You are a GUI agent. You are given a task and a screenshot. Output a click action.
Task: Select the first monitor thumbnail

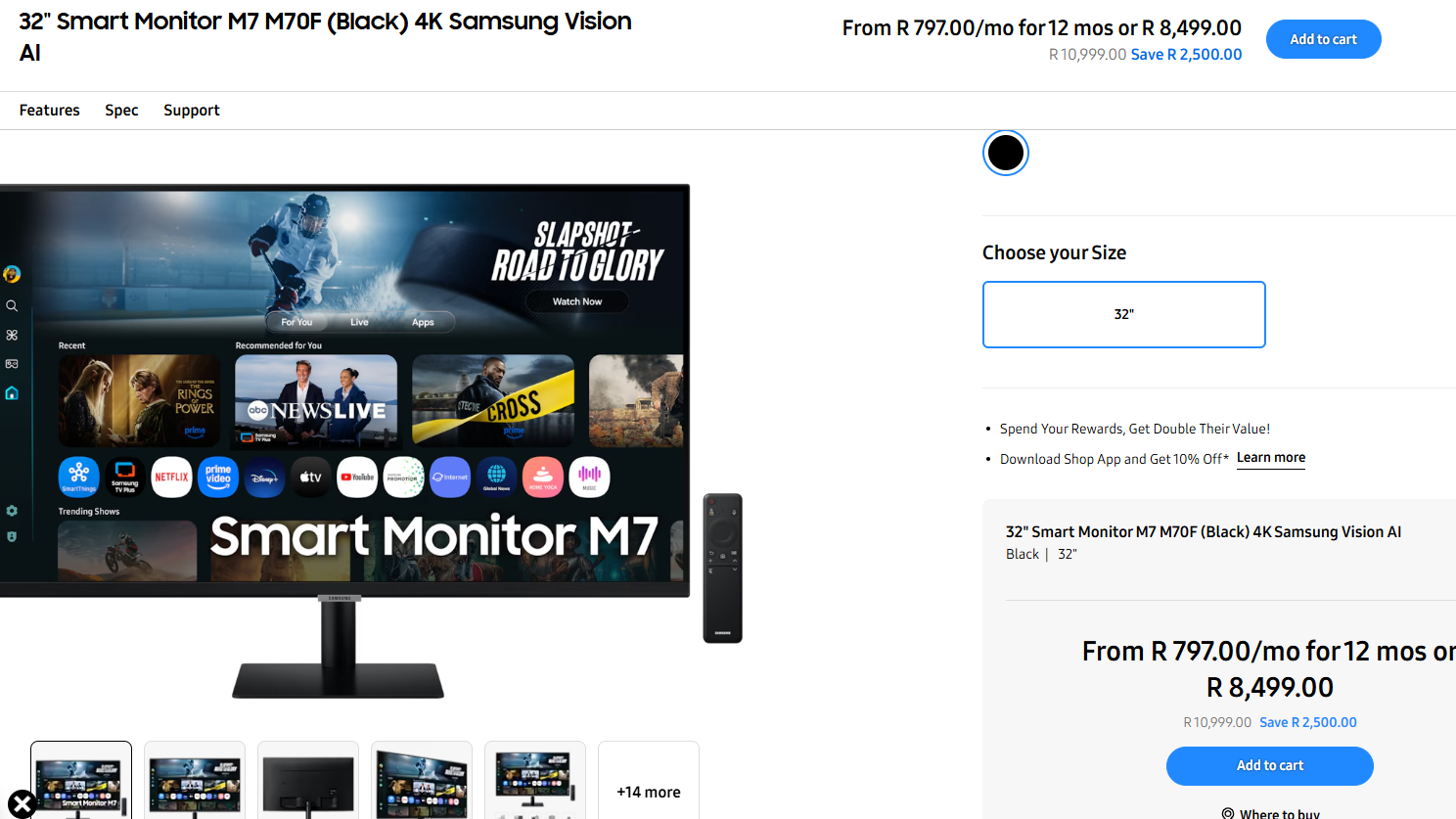point(81,780)
